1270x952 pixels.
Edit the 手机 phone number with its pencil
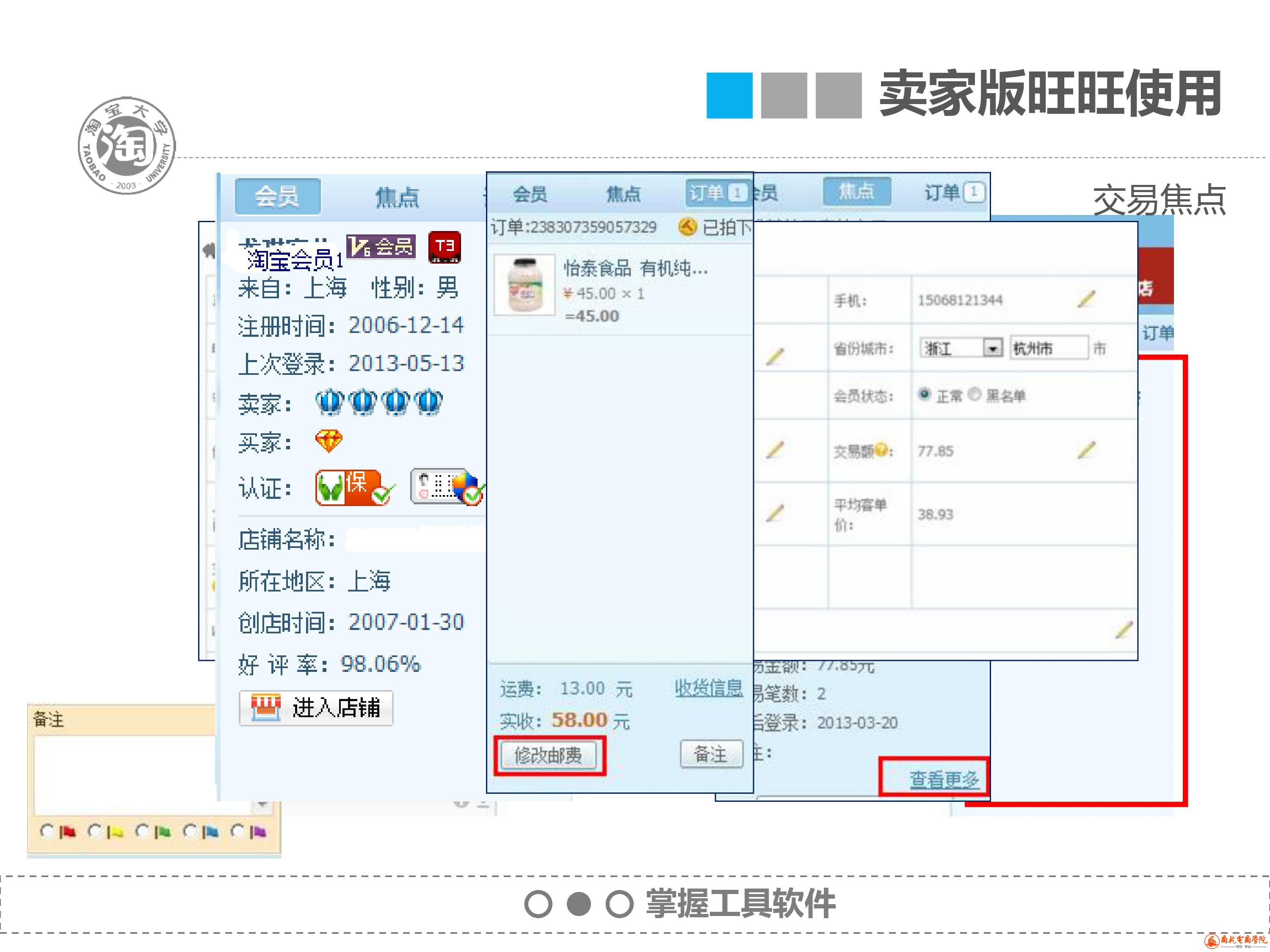tap(1086, 299)
